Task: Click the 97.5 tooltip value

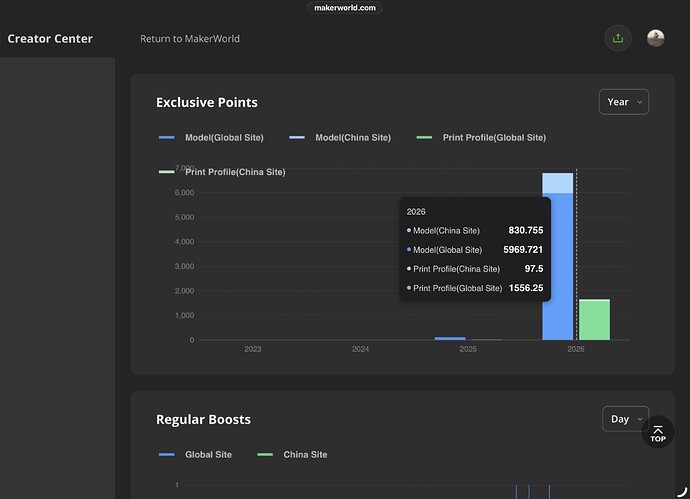Action: coord(534,268)
